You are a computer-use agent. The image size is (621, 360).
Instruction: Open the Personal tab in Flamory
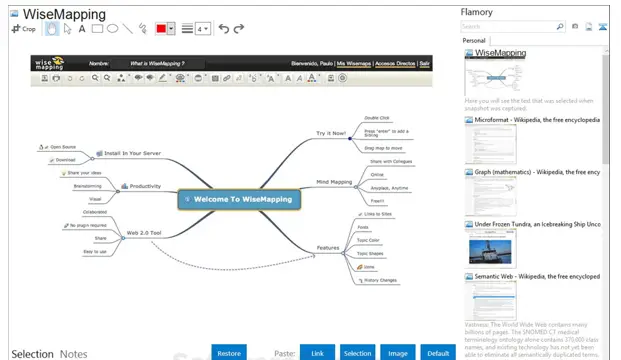point(474,40)
